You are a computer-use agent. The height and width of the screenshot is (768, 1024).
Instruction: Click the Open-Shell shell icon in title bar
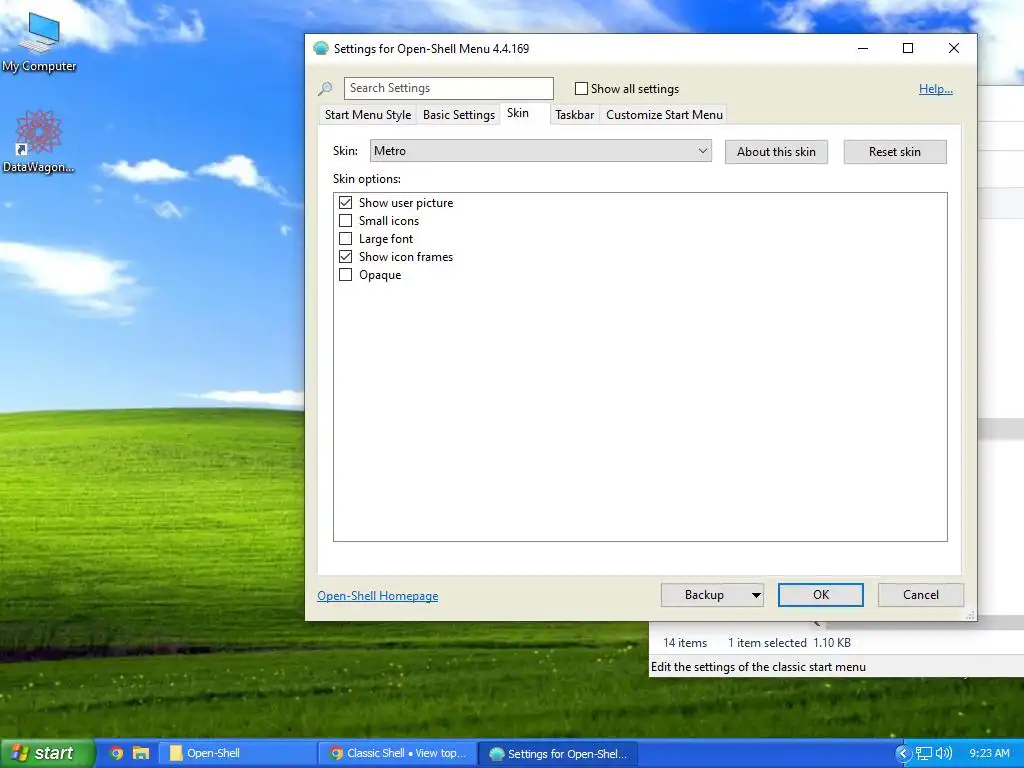pos(321,48)
